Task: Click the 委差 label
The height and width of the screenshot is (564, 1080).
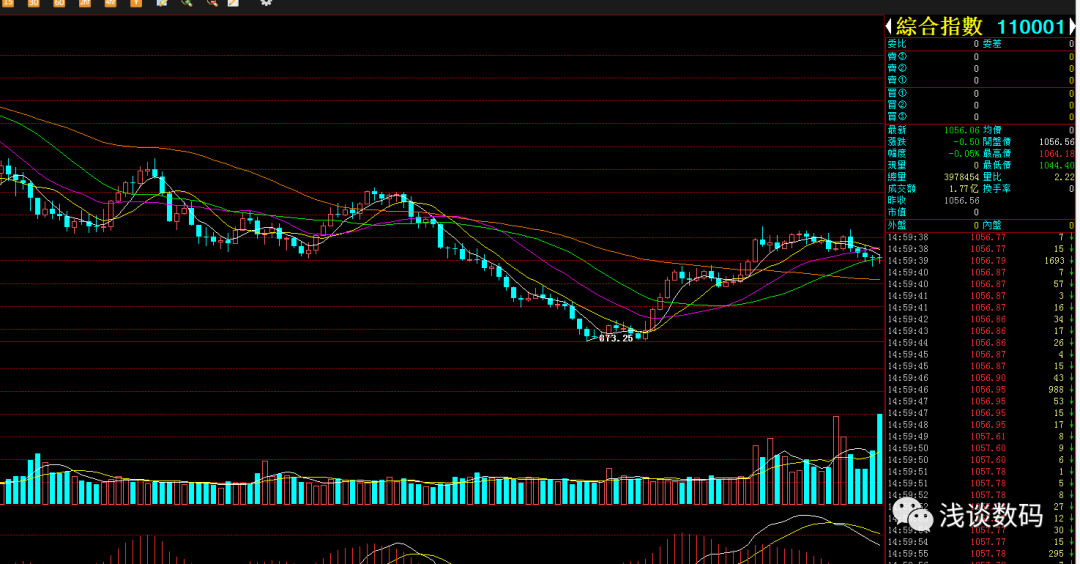Action: coord(992,43)
